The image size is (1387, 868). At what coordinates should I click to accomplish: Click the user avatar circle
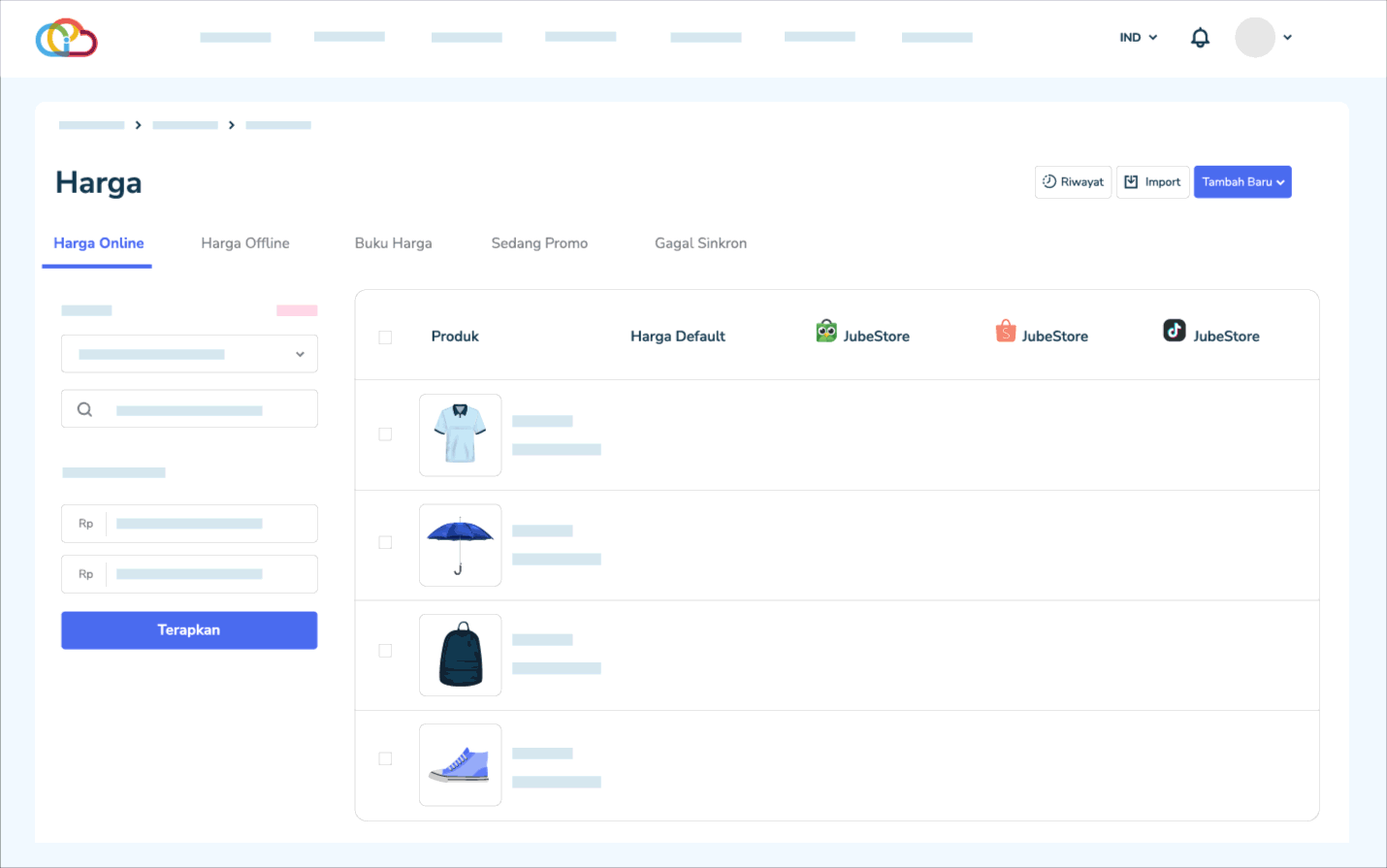pos(1254,38)
